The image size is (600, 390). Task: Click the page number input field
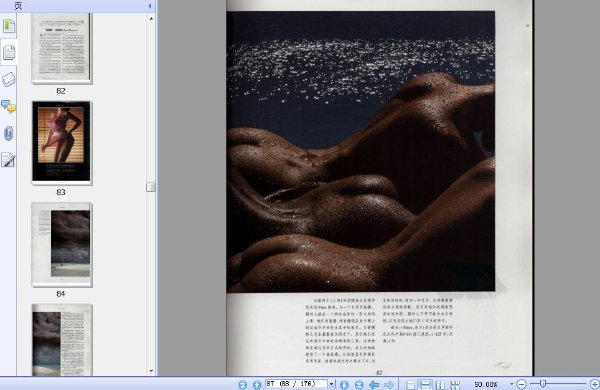point(297,383)
